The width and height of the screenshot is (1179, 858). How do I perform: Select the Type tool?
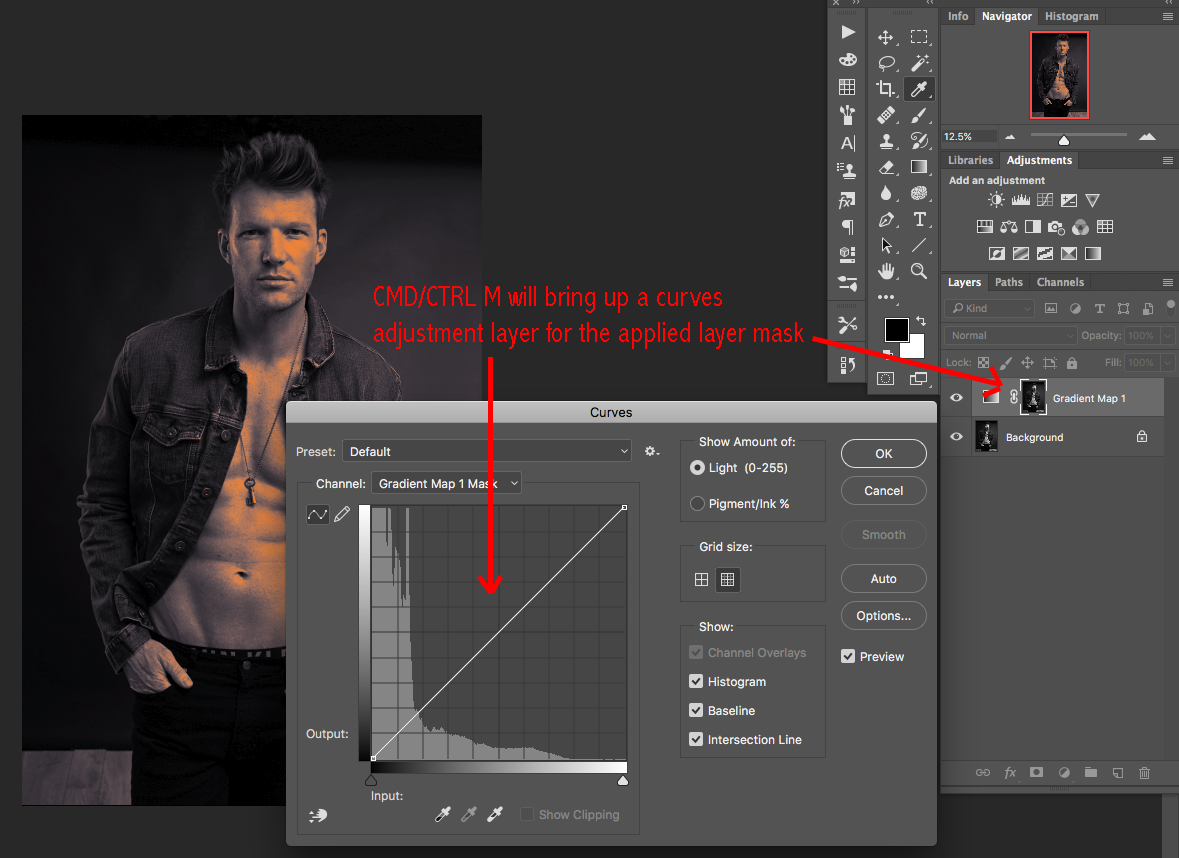pyautogui.click(x=919, y=219)
